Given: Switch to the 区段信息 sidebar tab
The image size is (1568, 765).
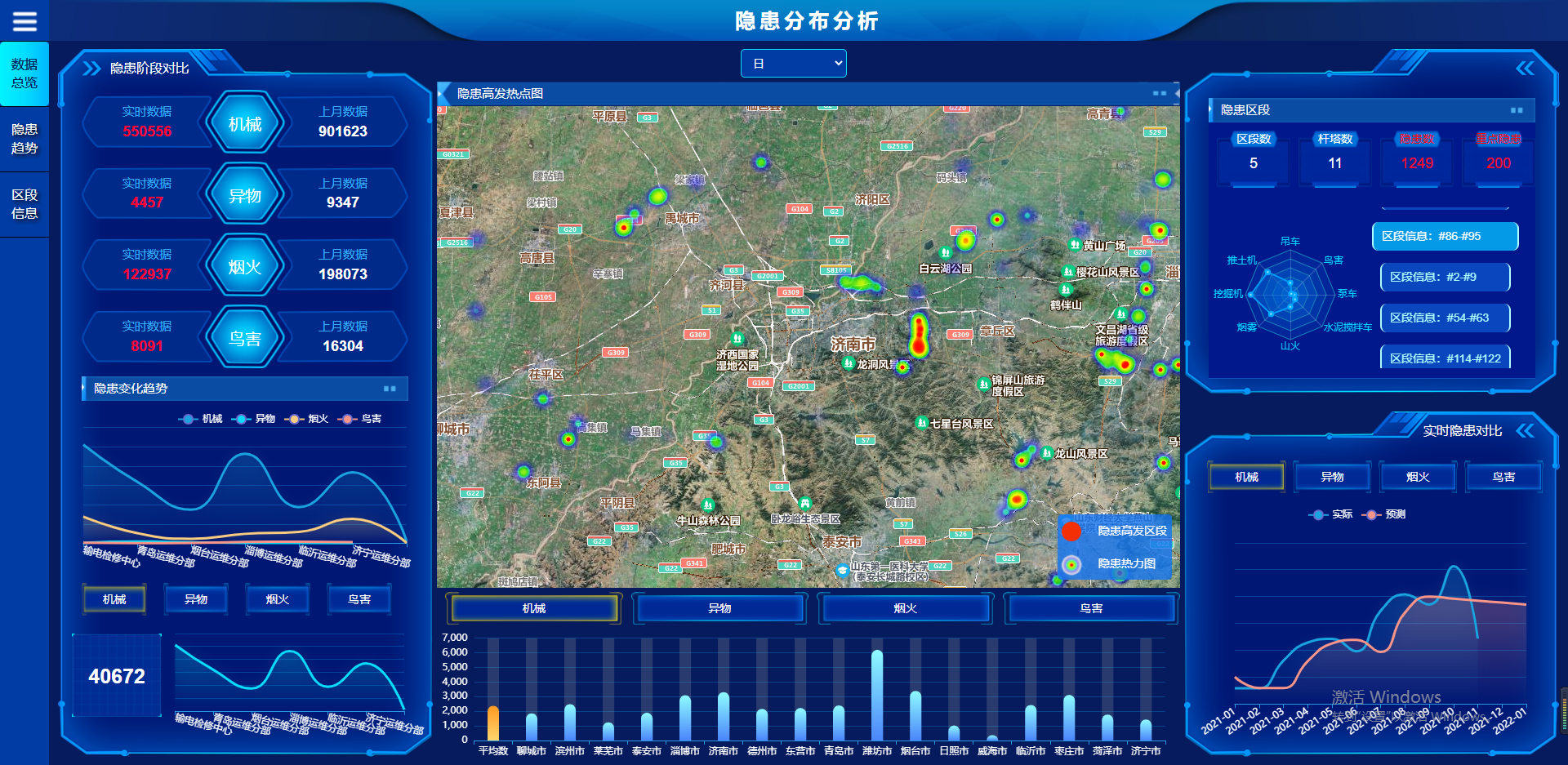Looking at the screenshot, I should tap(24, 204).
